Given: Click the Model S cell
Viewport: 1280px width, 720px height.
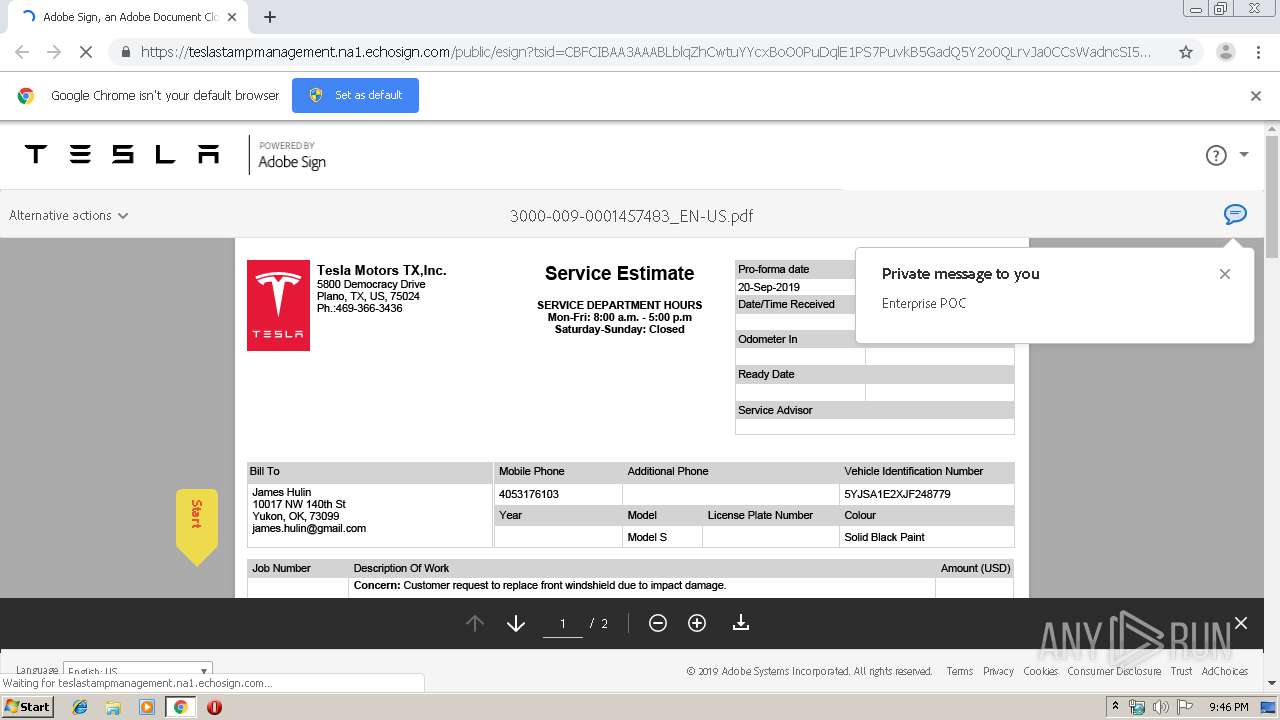Looking at the screenshot, I should pyautogui.click(x=662, y=537).
